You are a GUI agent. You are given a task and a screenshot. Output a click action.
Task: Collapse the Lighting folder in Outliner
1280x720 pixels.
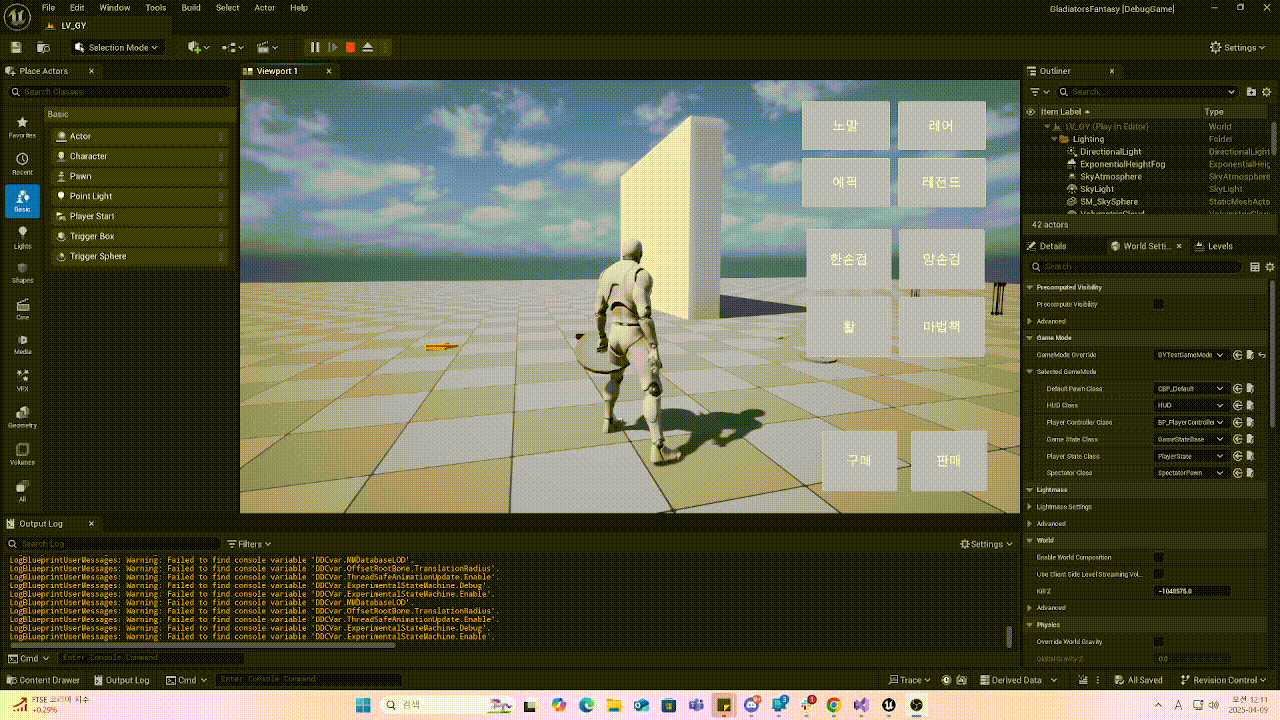tap(1054, 139)
